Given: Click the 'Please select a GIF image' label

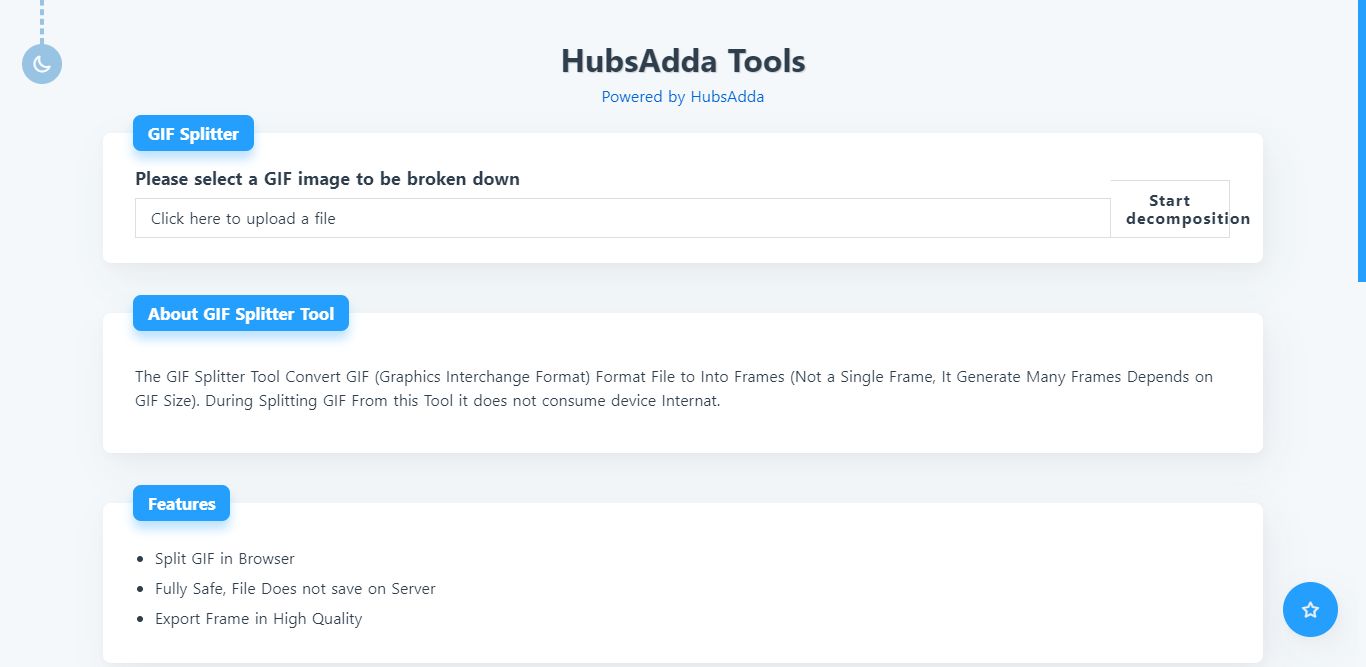Looking at the screenshot, I should (327, 179).
